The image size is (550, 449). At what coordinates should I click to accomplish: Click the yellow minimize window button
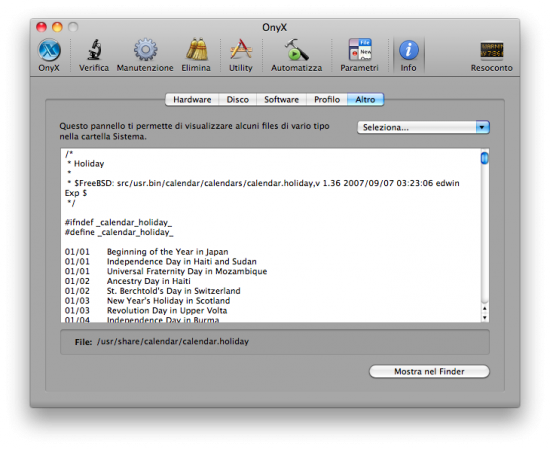57,27
